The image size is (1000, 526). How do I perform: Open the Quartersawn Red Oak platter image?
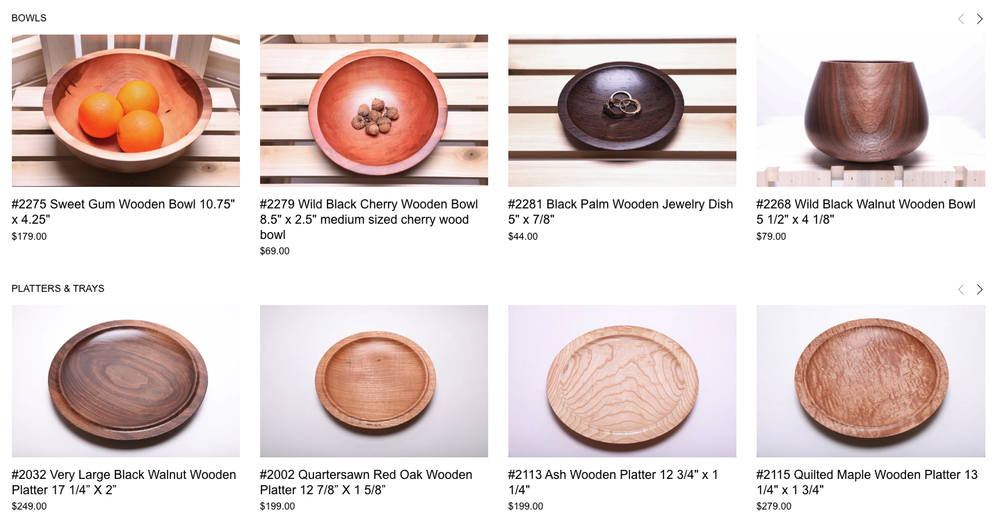coord(374,381)
